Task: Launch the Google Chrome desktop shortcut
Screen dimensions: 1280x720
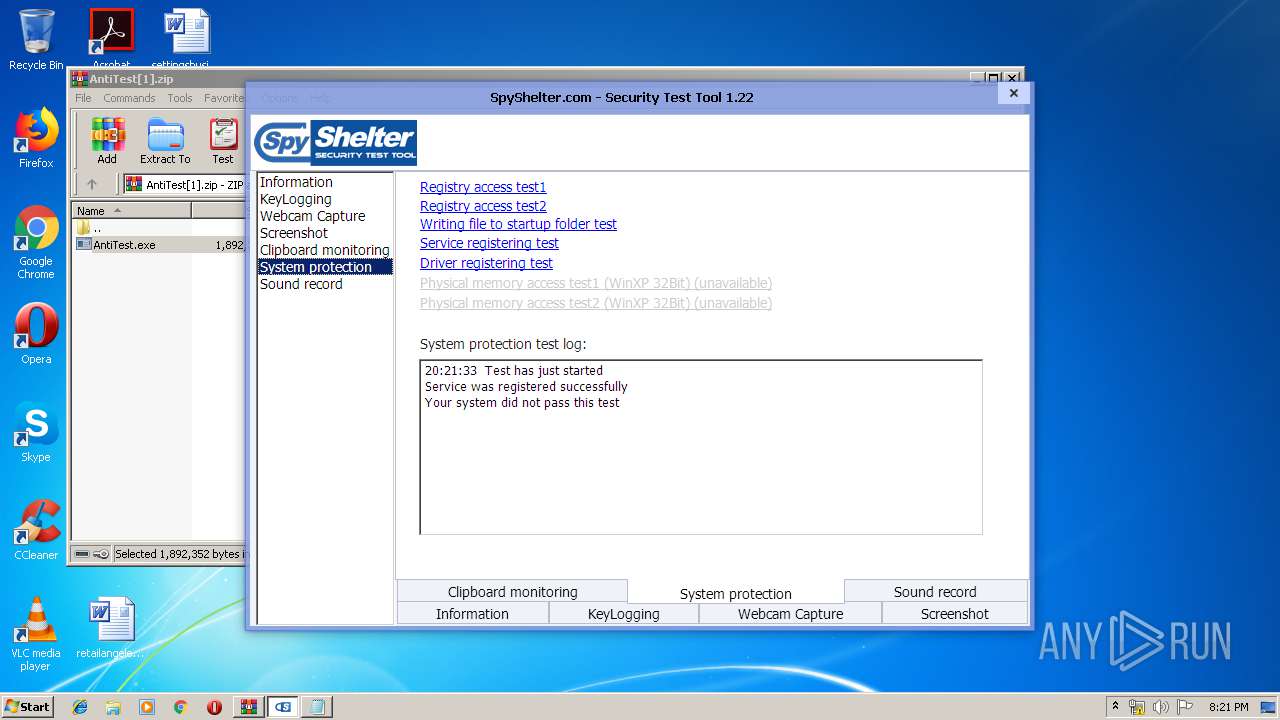Action: (36, 243)
